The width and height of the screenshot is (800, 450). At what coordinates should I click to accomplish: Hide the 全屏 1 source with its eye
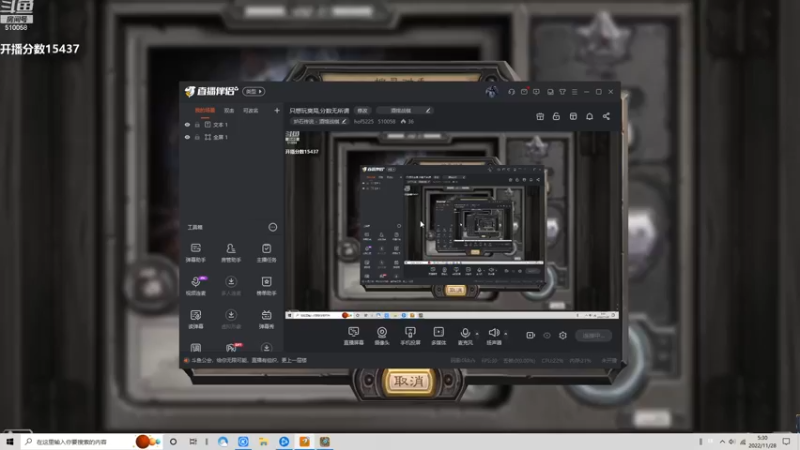click(187, 137)
